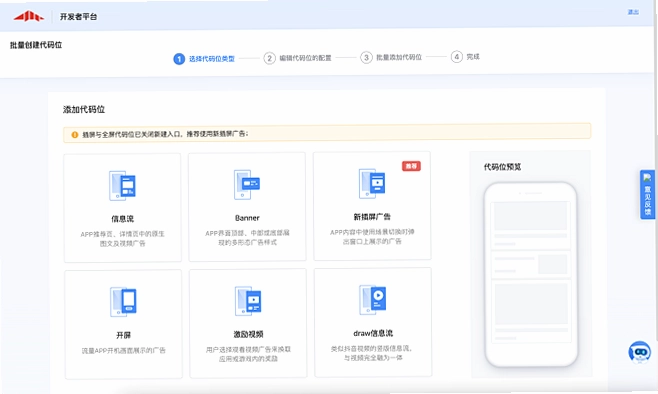Select the 新插屏广告 ad type icon

[x=372, y=184]
